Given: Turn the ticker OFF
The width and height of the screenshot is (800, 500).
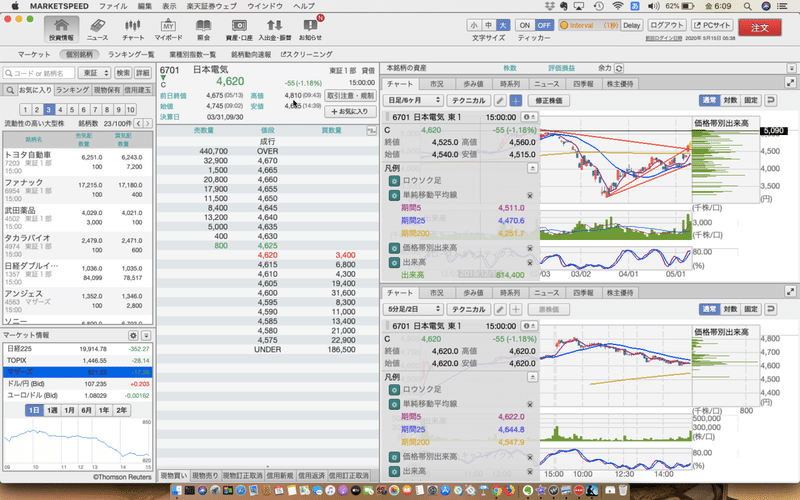Looking at the screenshot, I should click(x=544, y=26).
